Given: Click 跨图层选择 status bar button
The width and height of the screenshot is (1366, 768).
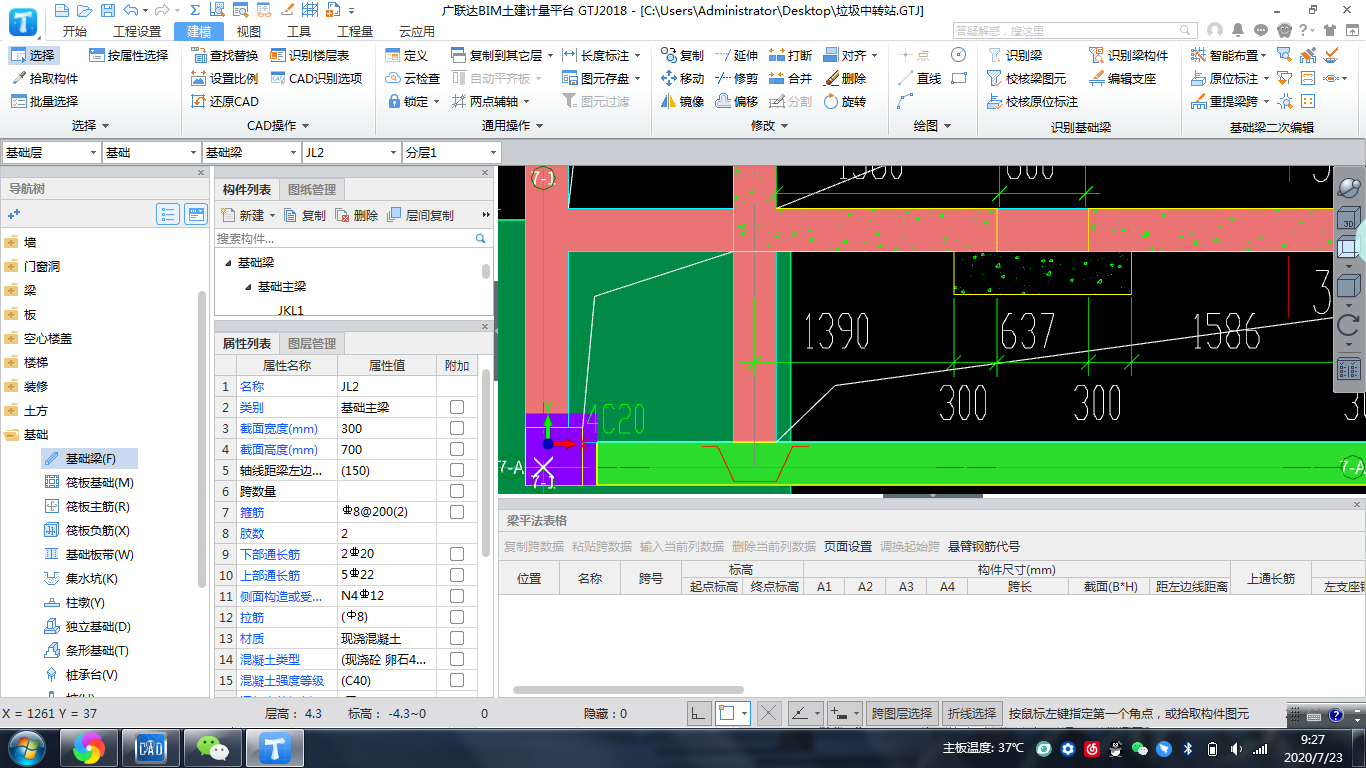Looking at the screenshot, I should click(x=902, y=713).
